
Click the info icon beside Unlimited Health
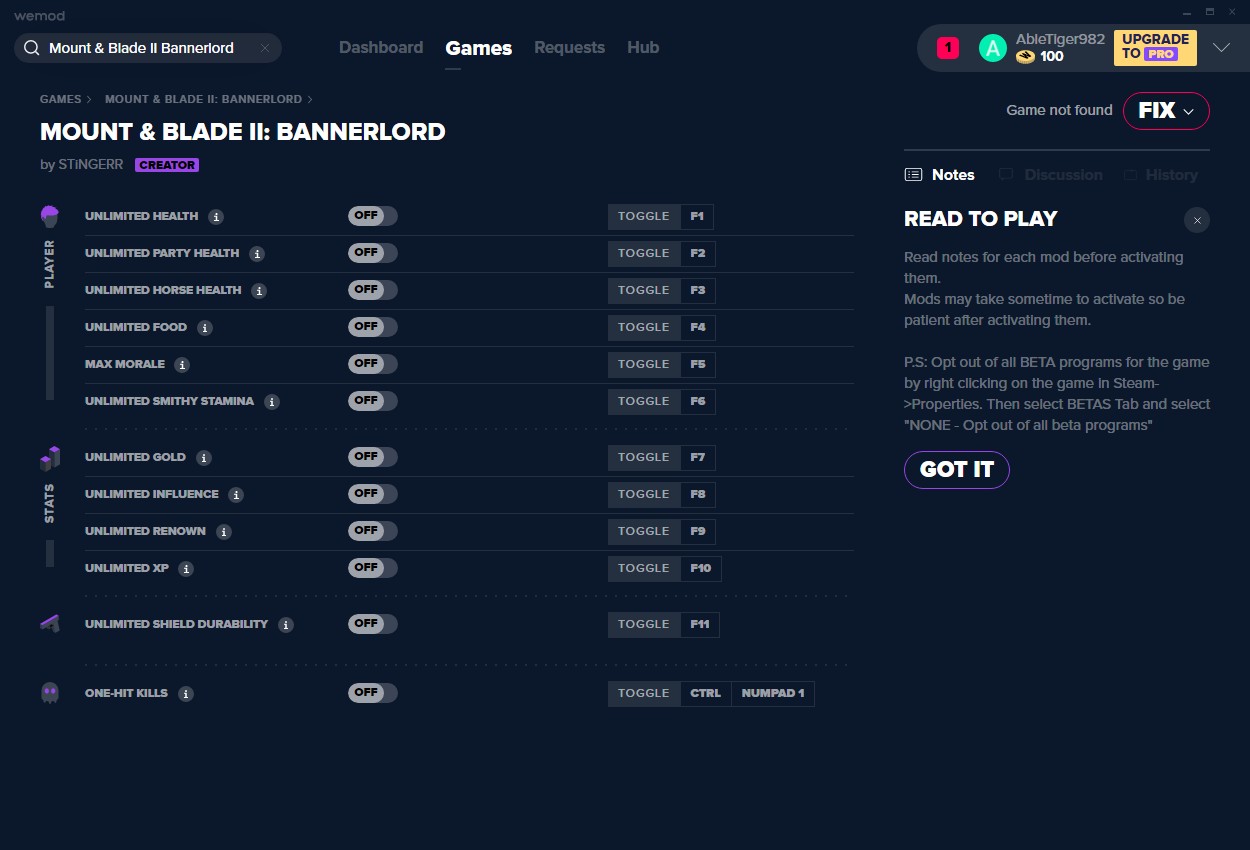[216, 217]
